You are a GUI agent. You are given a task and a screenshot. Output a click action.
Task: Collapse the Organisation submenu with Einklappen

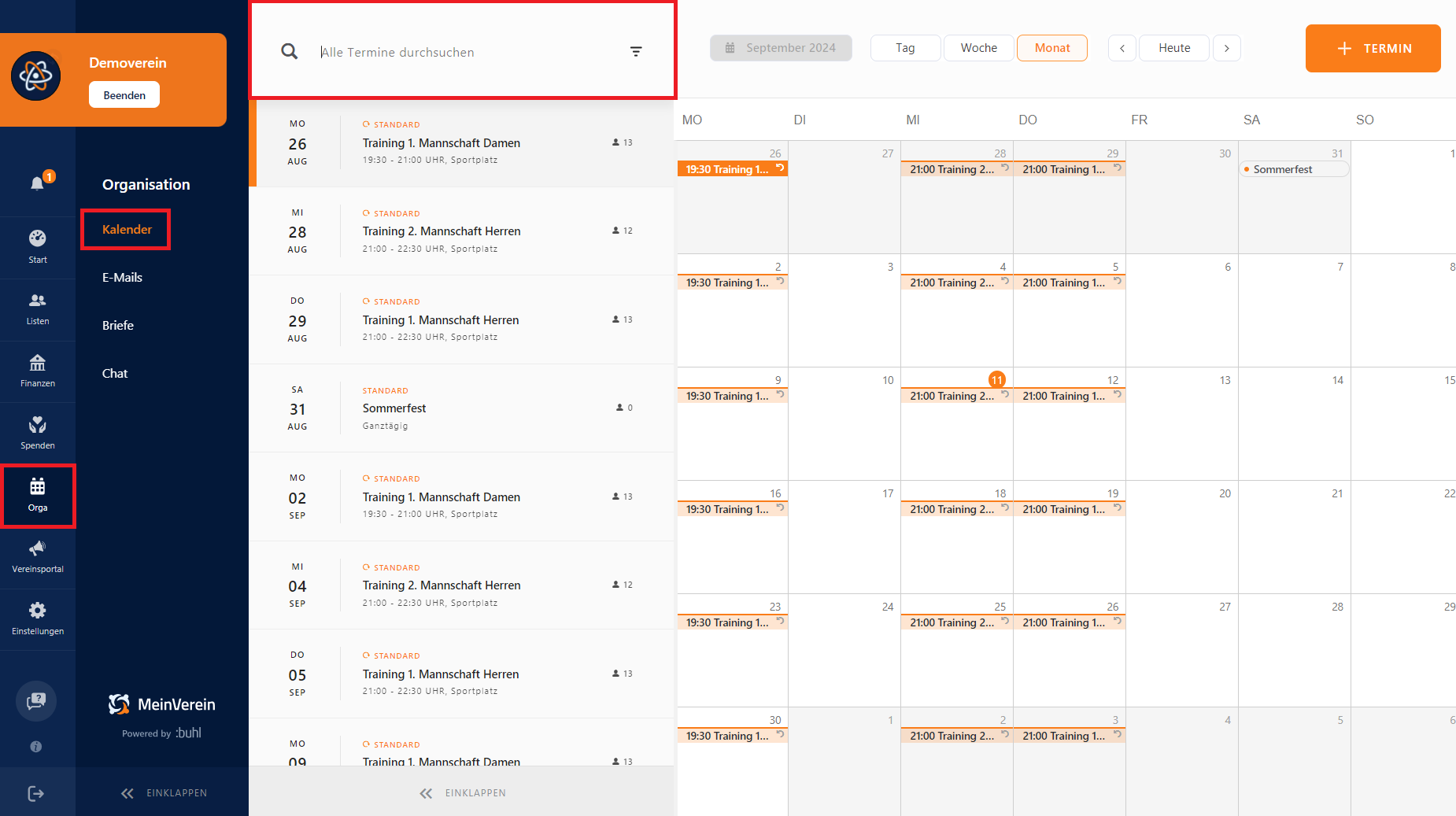(x=164, y=793)
